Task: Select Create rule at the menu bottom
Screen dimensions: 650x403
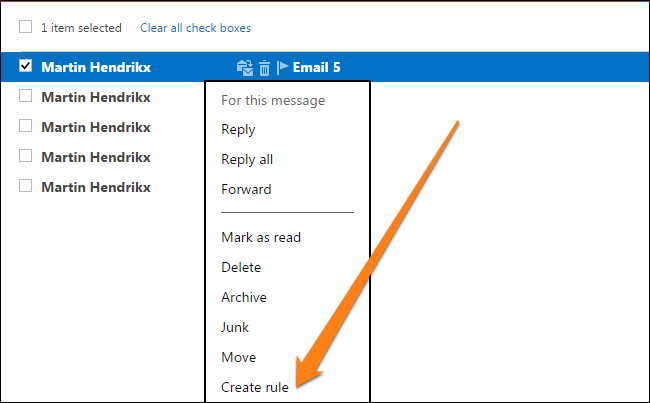Action: tap(255, 387)
